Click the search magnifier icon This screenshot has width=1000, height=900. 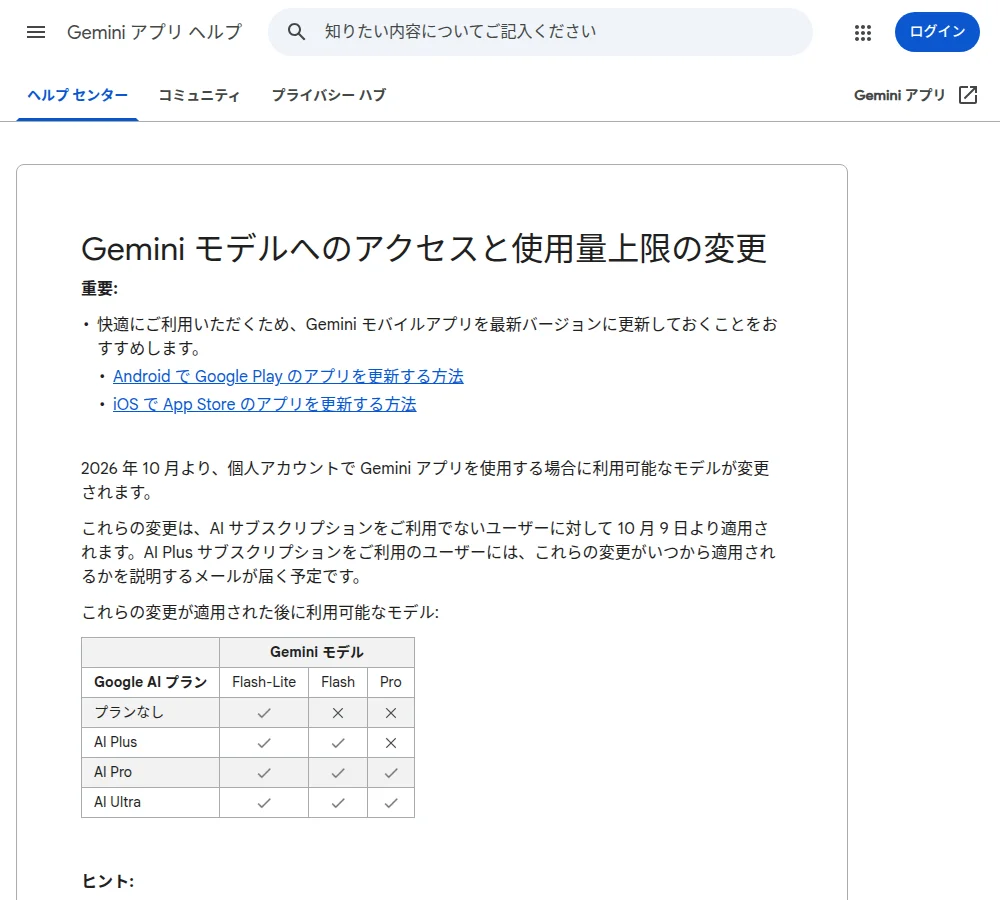pos(296,31)
